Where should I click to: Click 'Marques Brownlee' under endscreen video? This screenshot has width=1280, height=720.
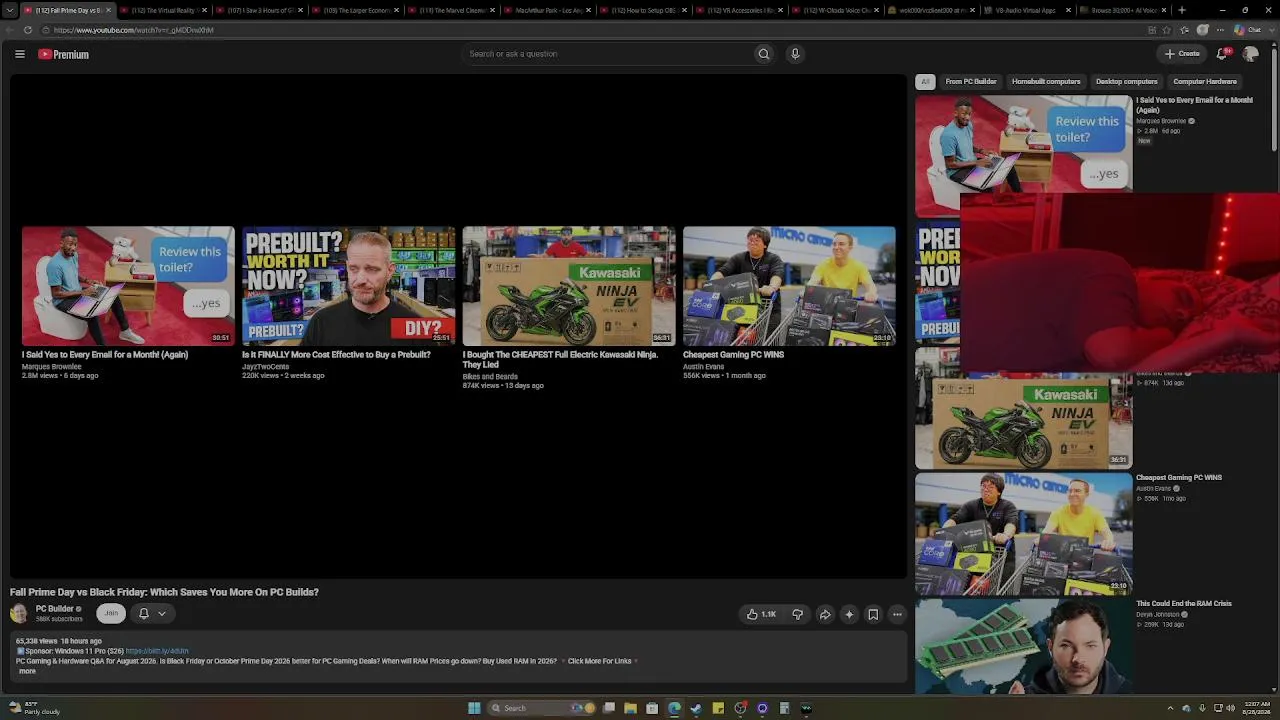(x=52, y=367)
